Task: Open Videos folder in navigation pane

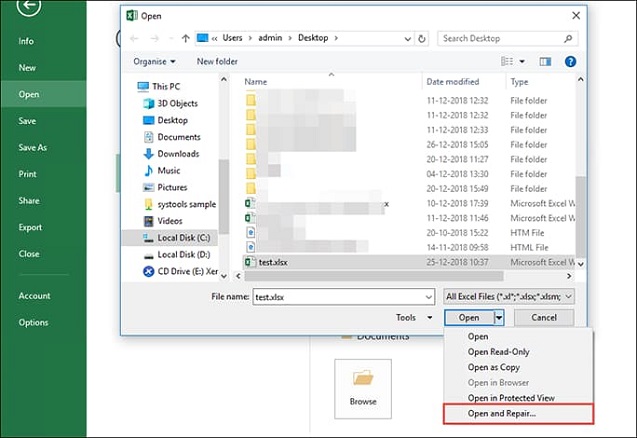Action: pos(163,221)
